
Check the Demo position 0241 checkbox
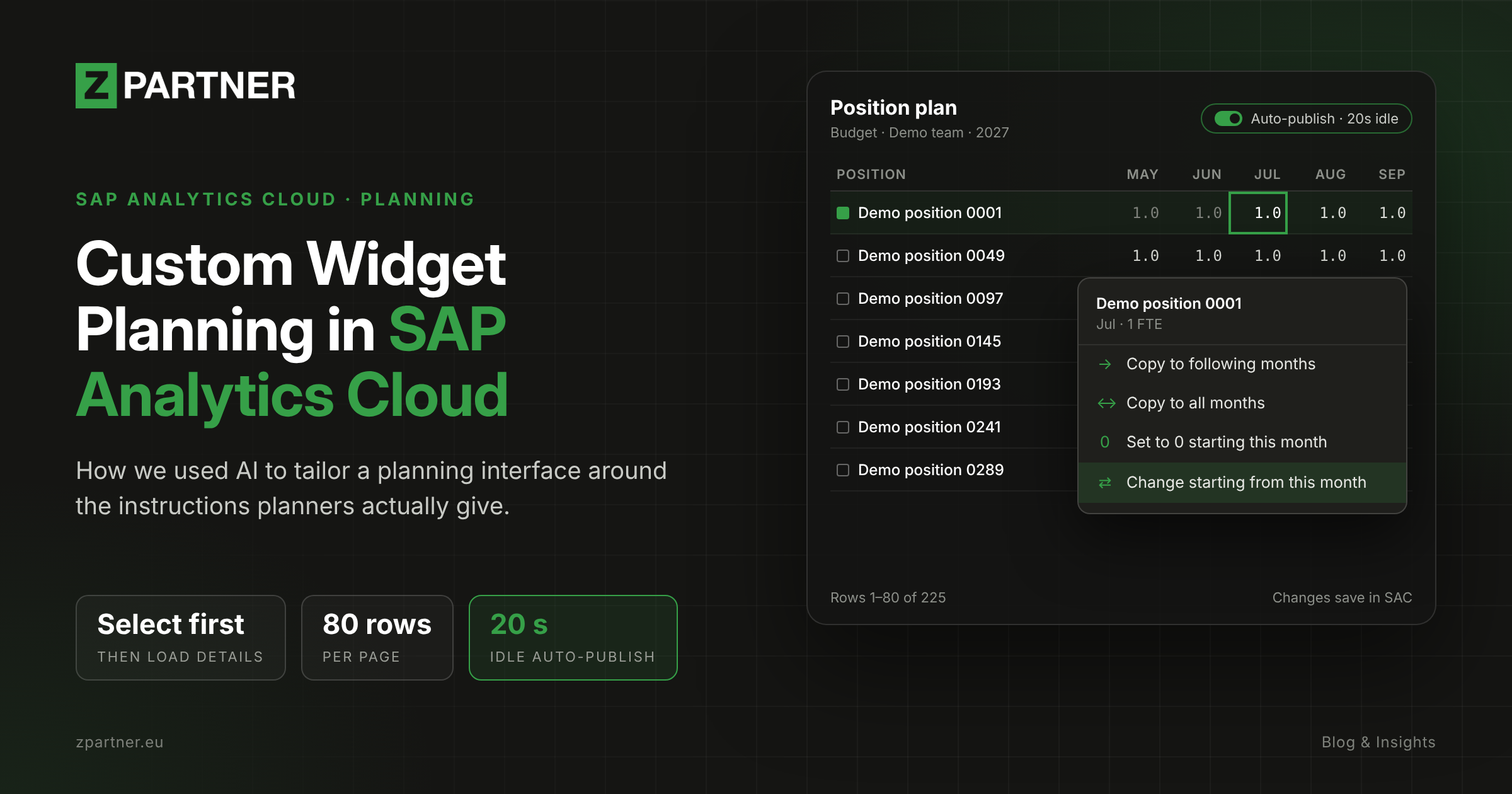point(843,427)
